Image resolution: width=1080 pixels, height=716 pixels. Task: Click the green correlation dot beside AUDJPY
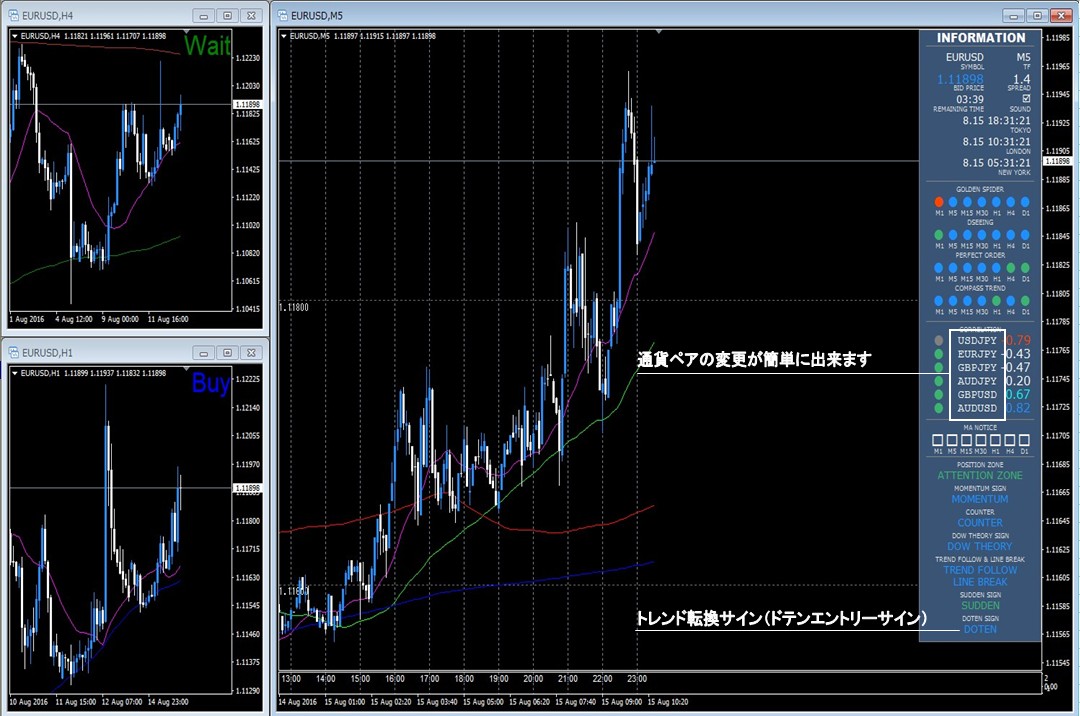(938, 381)
